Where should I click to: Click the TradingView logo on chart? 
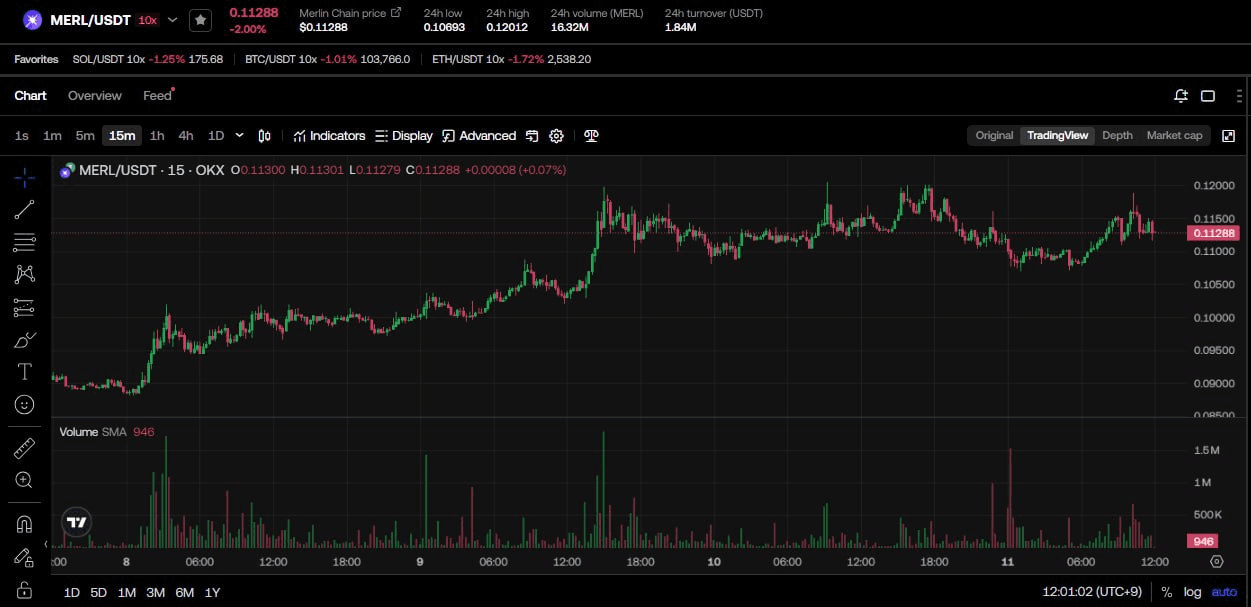tap(77, 522)
